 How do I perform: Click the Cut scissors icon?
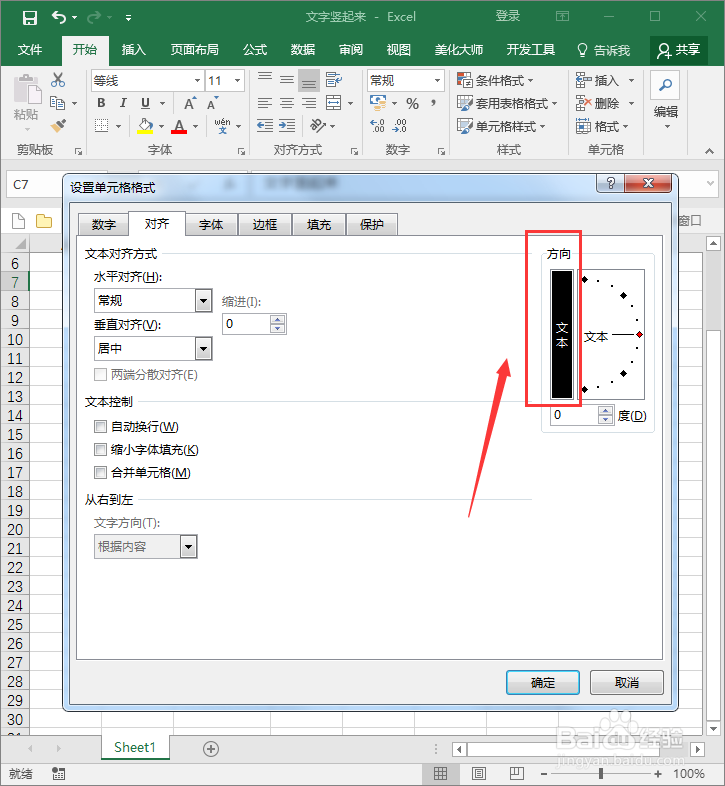point(58,80)
